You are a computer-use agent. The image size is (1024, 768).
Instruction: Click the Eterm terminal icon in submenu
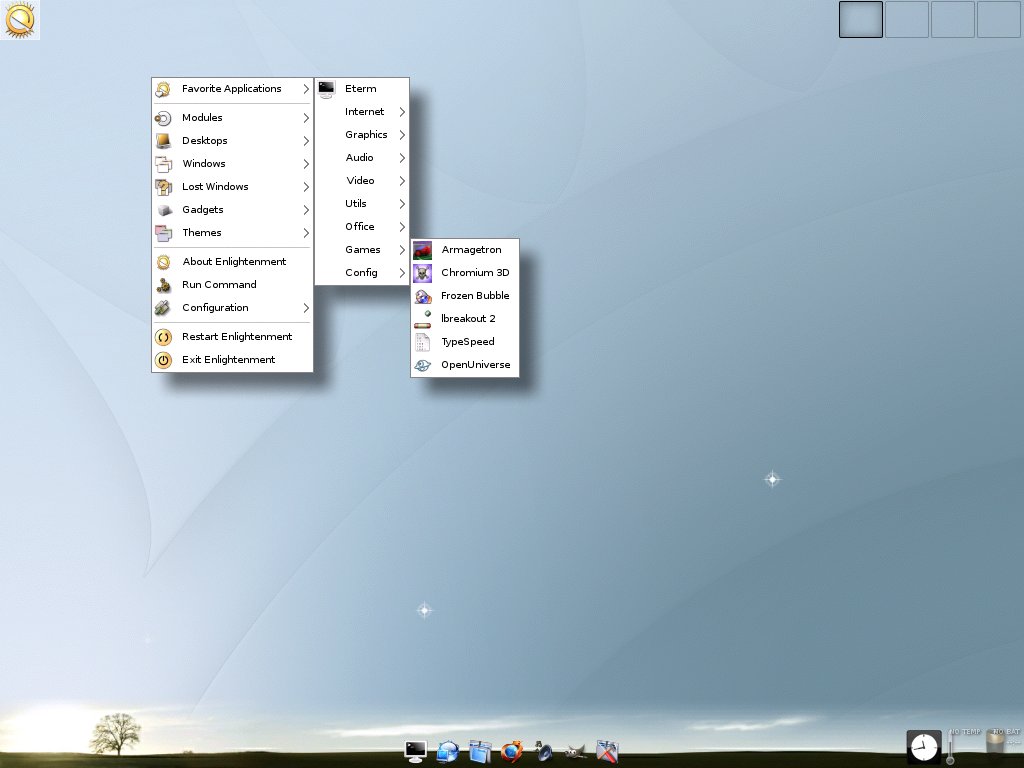tap(327, 89)
